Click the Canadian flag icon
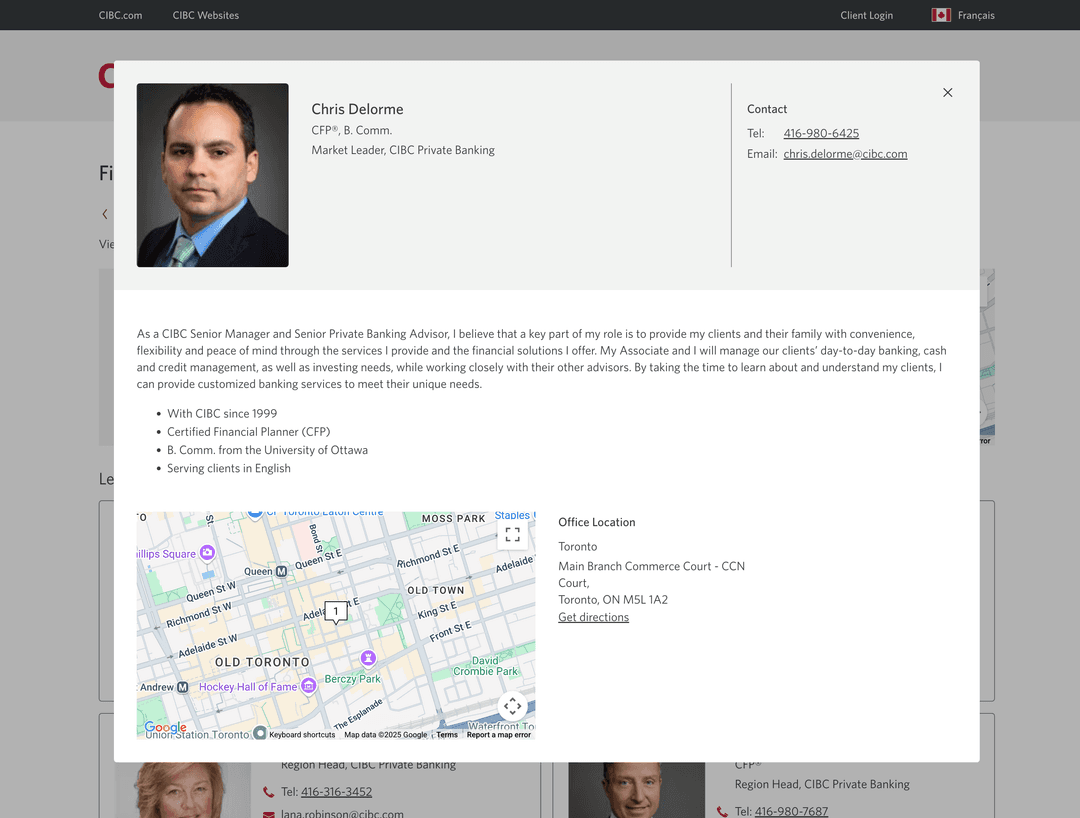 [x=941, y=15]
